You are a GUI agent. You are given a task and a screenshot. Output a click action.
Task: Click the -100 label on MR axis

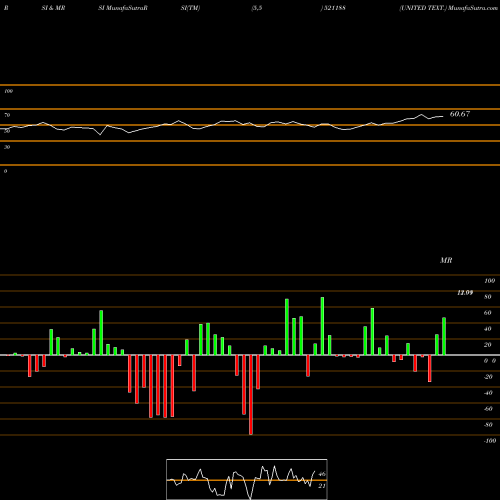coord(490,441)
